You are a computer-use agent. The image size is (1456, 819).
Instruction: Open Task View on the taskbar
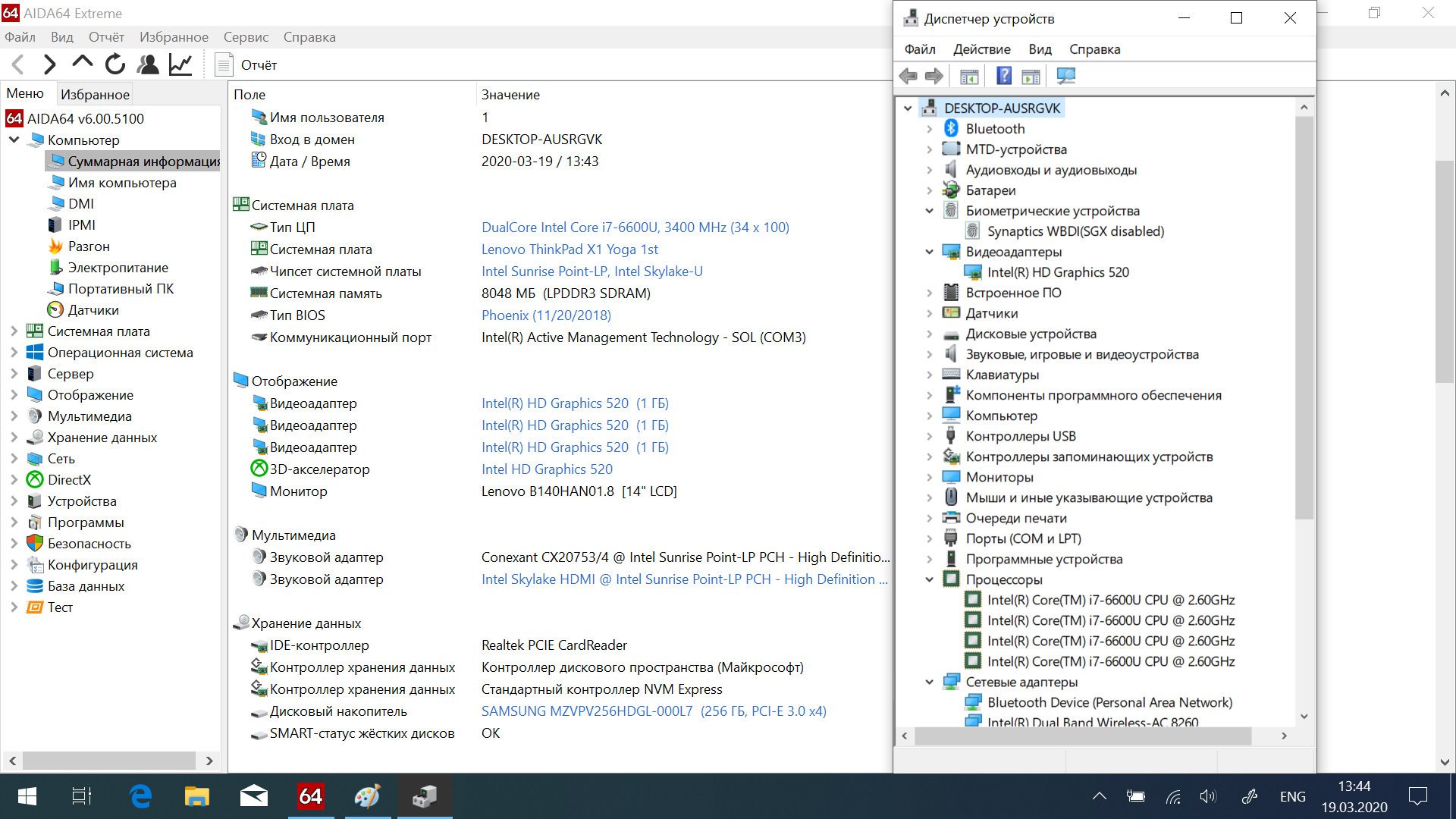82,796
